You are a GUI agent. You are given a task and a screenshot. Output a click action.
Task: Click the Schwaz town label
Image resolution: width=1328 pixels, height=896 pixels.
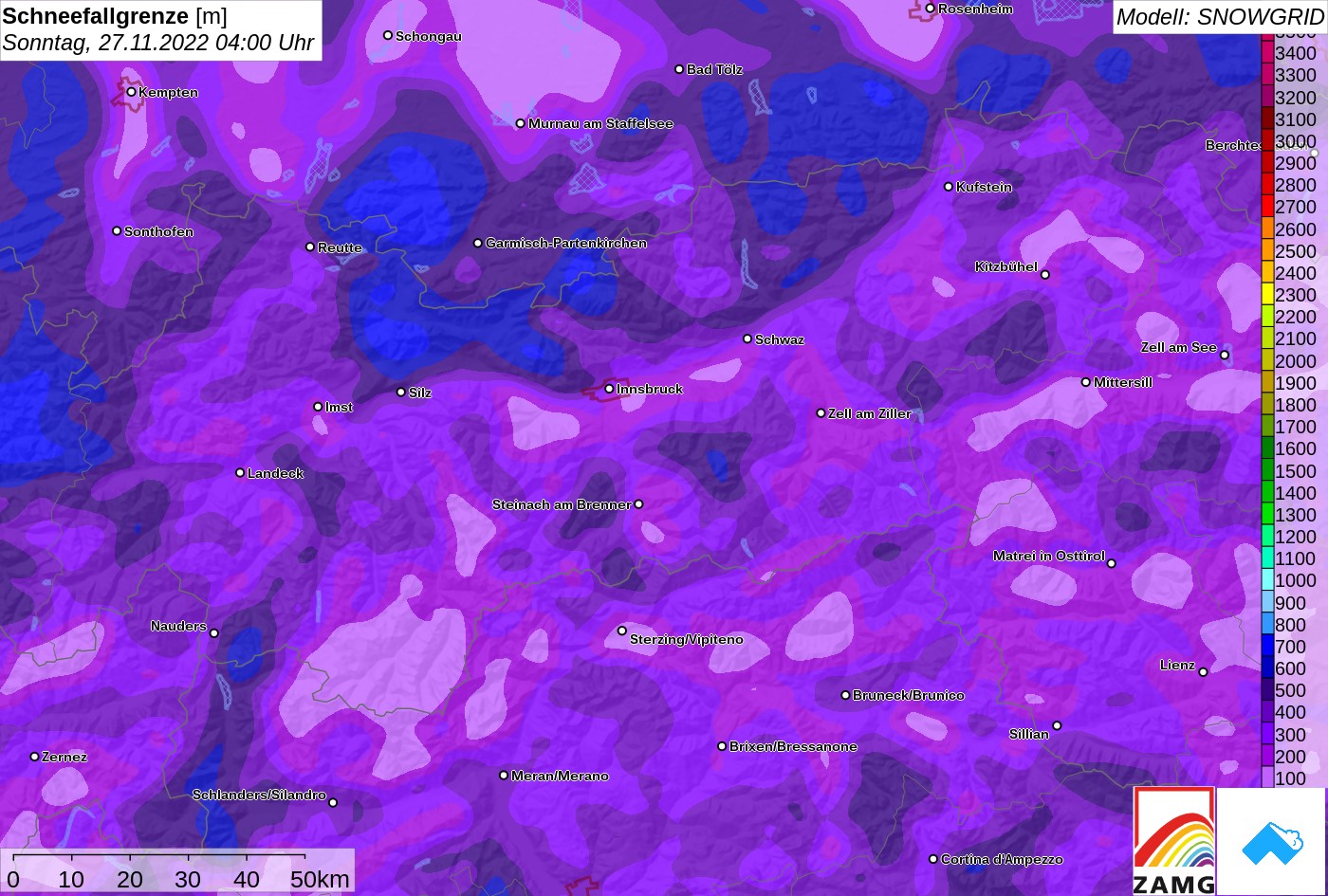780,339
